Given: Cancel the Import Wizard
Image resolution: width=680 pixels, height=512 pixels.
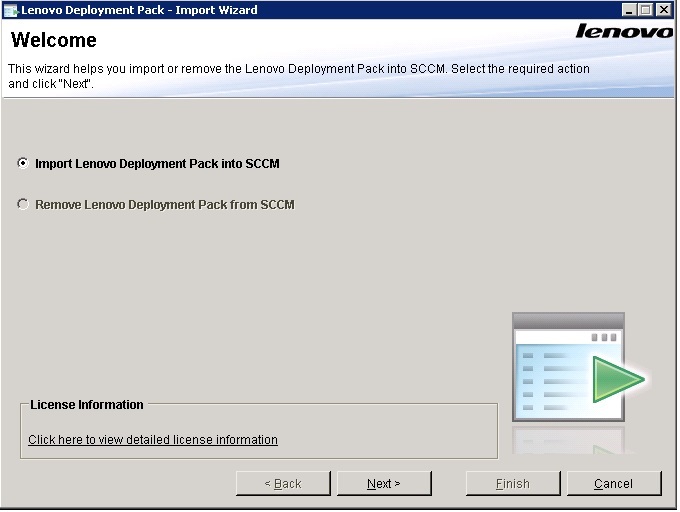Looking at the screenshot, I should pyautogui.click(x=614, y=483).
